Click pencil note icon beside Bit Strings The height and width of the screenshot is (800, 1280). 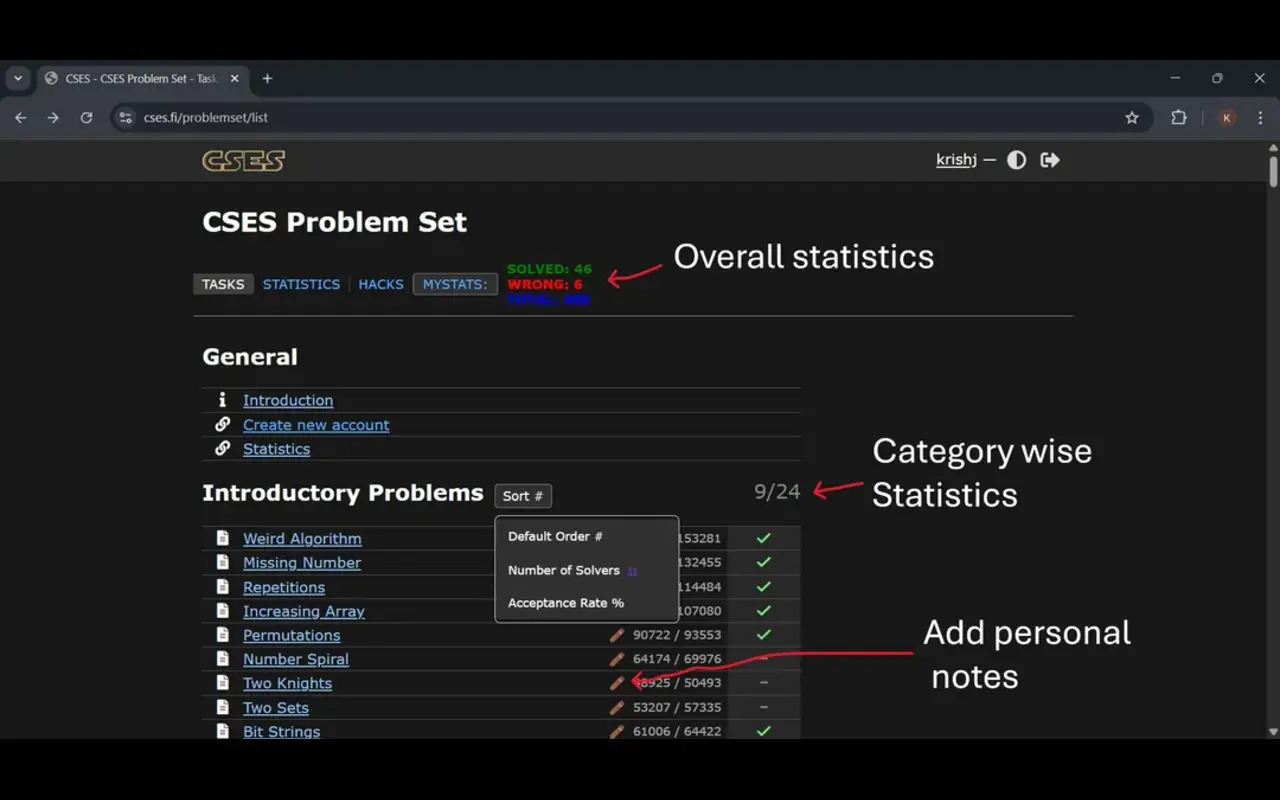(617, 731)
